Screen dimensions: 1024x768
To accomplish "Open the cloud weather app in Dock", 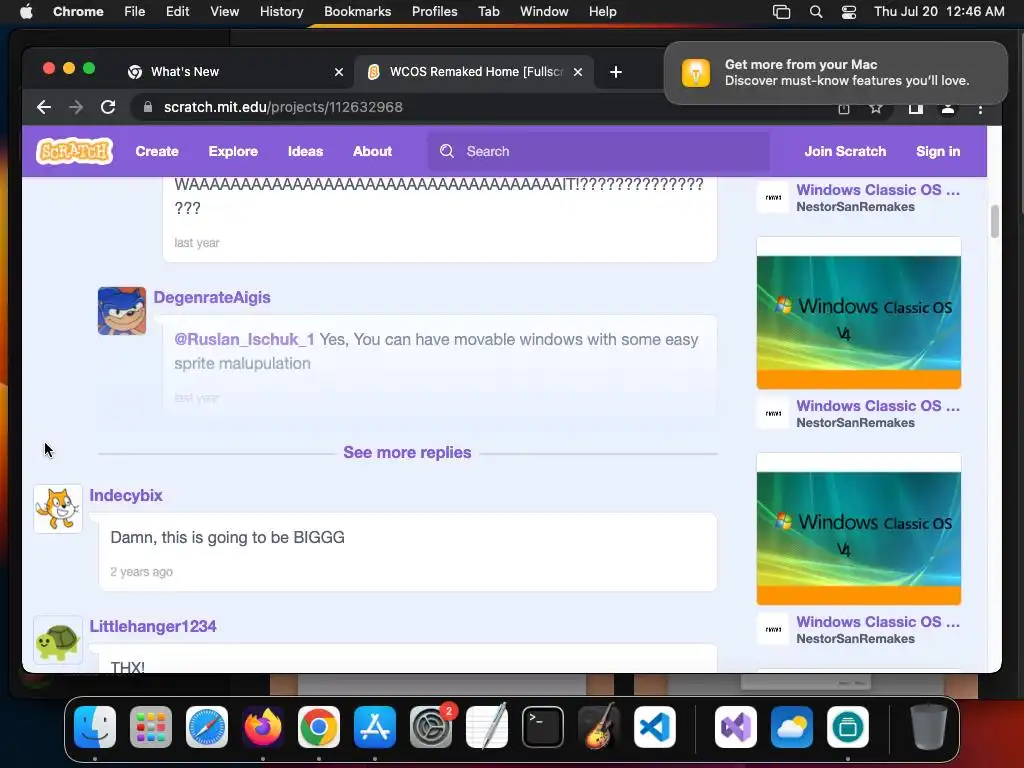I will (x=792, y=727).
